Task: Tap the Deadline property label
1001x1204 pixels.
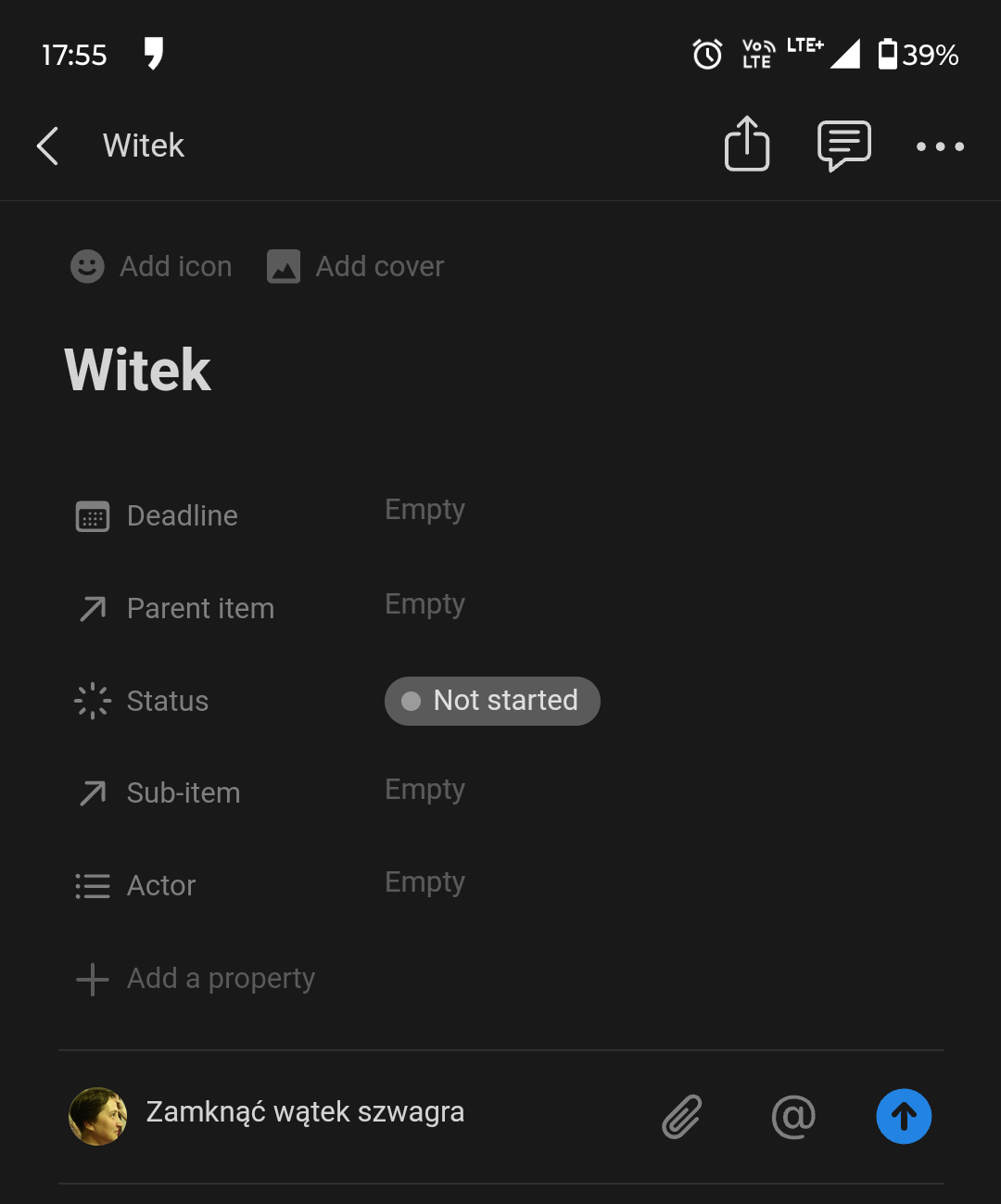Action: coord(183,515)
